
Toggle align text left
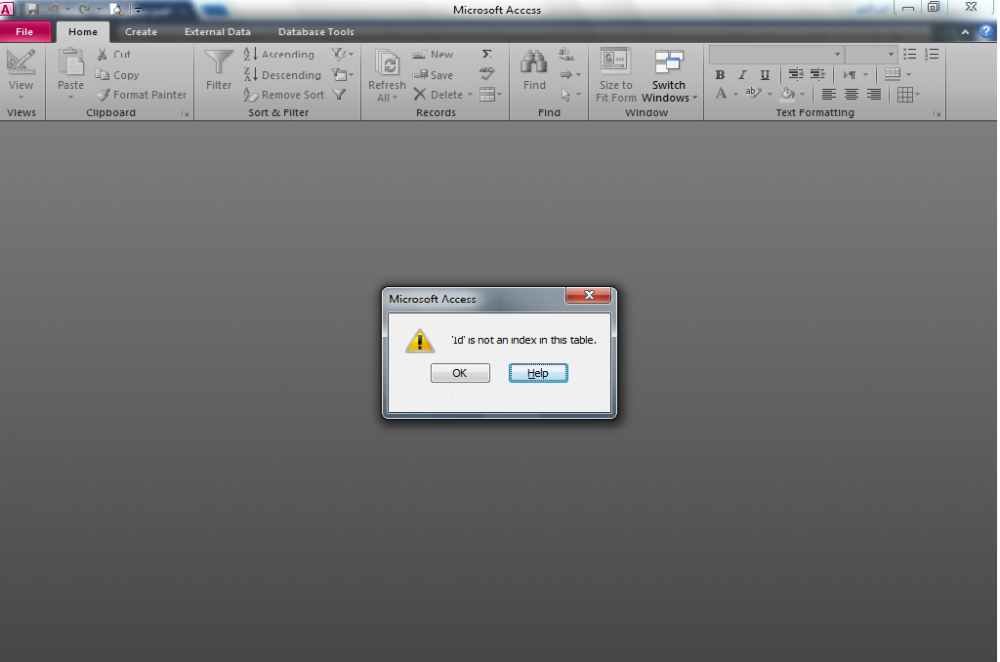828,94
